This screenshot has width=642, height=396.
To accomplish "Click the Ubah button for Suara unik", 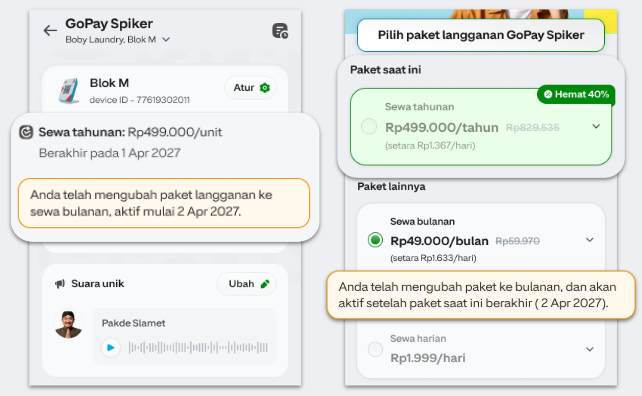I will tap(247, 284).
